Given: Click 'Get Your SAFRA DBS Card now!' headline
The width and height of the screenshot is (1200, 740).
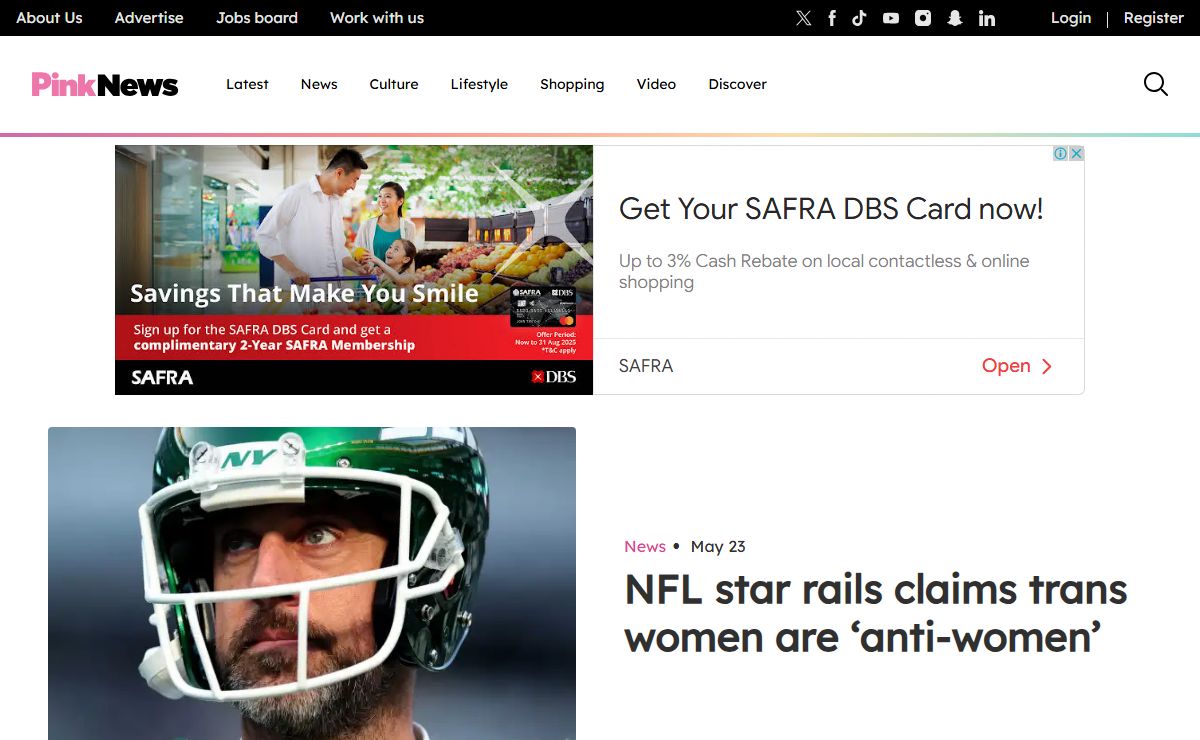Looking at the screenshot, I should pos(831,209).
